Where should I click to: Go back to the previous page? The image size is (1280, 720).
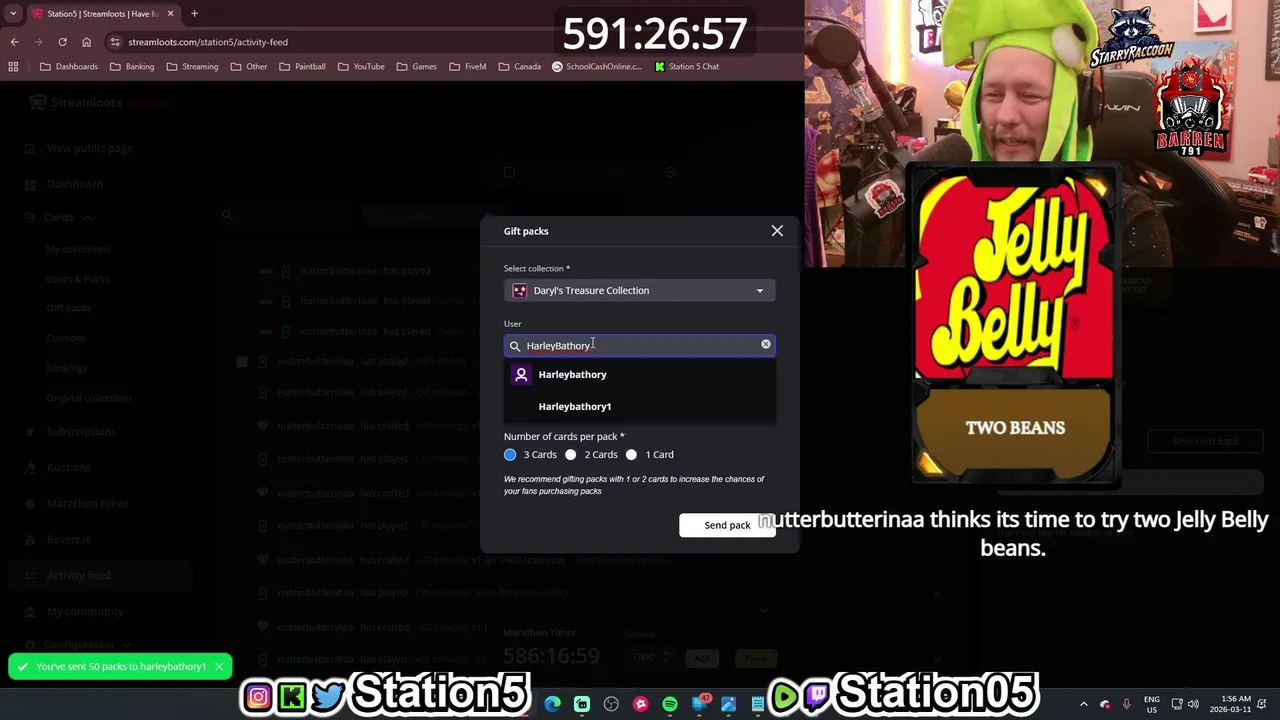14,42
